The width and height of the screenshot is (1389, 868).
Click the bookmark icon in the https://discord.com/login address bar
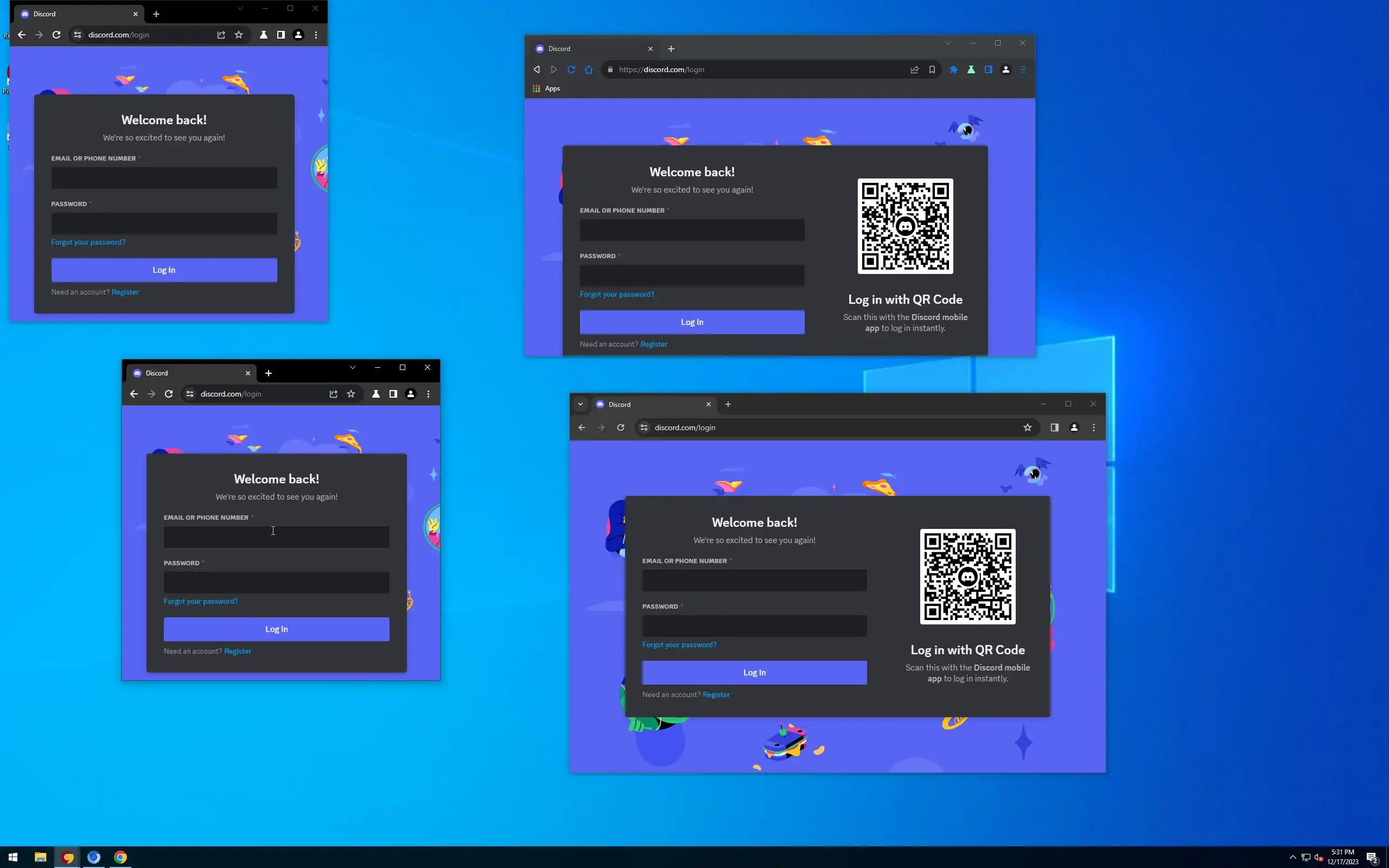tap(932, 69)
